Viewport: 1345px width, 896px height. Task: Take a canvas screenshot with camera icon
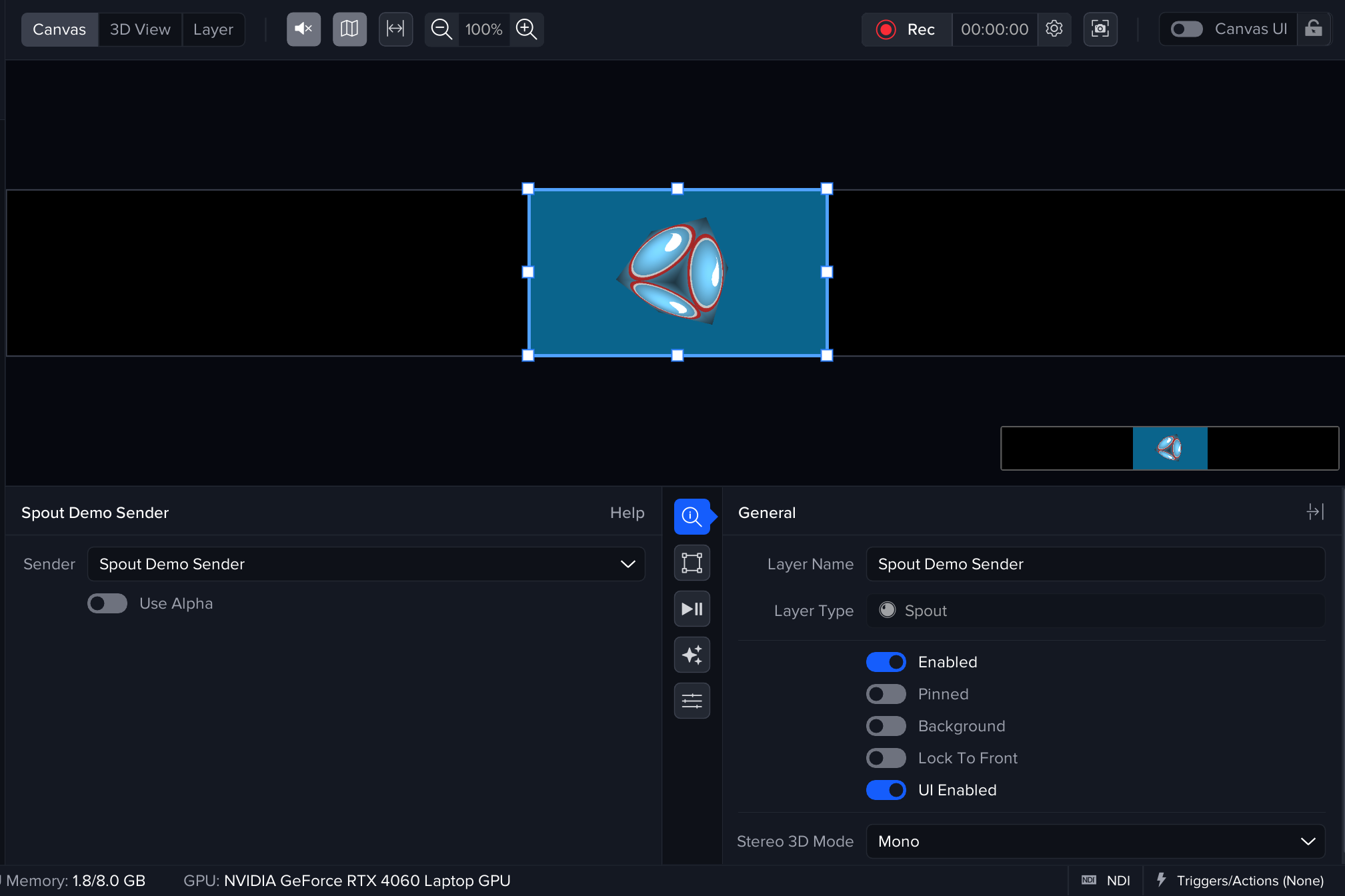[1100, 29]
